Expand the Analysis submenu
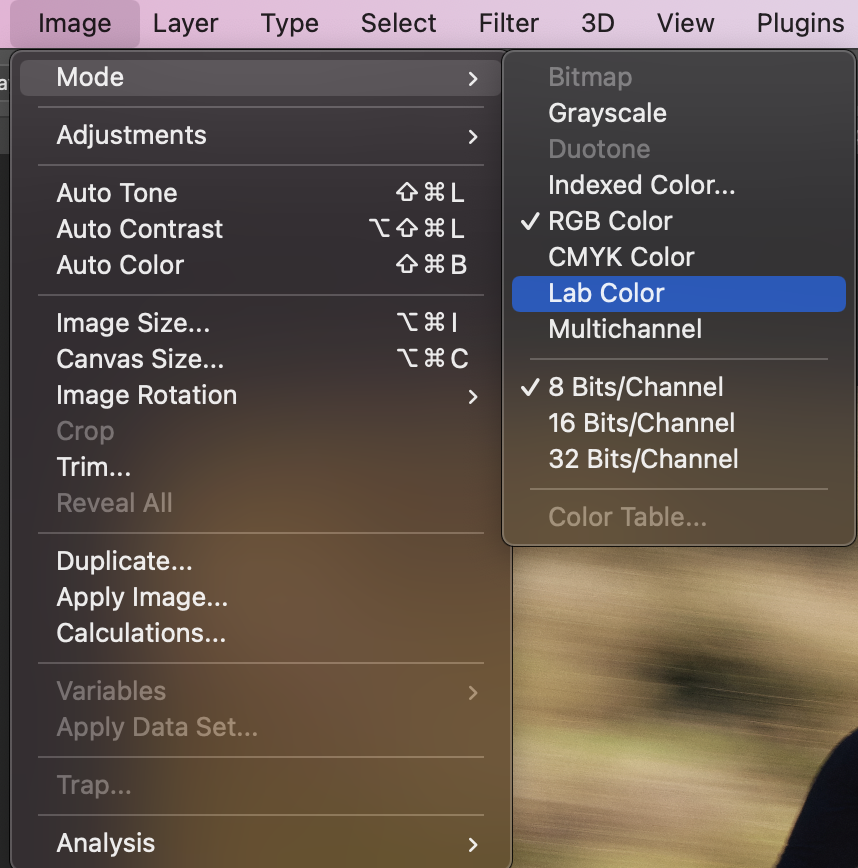The height and width of the screenshot is (868, 858). click(260, 844)
